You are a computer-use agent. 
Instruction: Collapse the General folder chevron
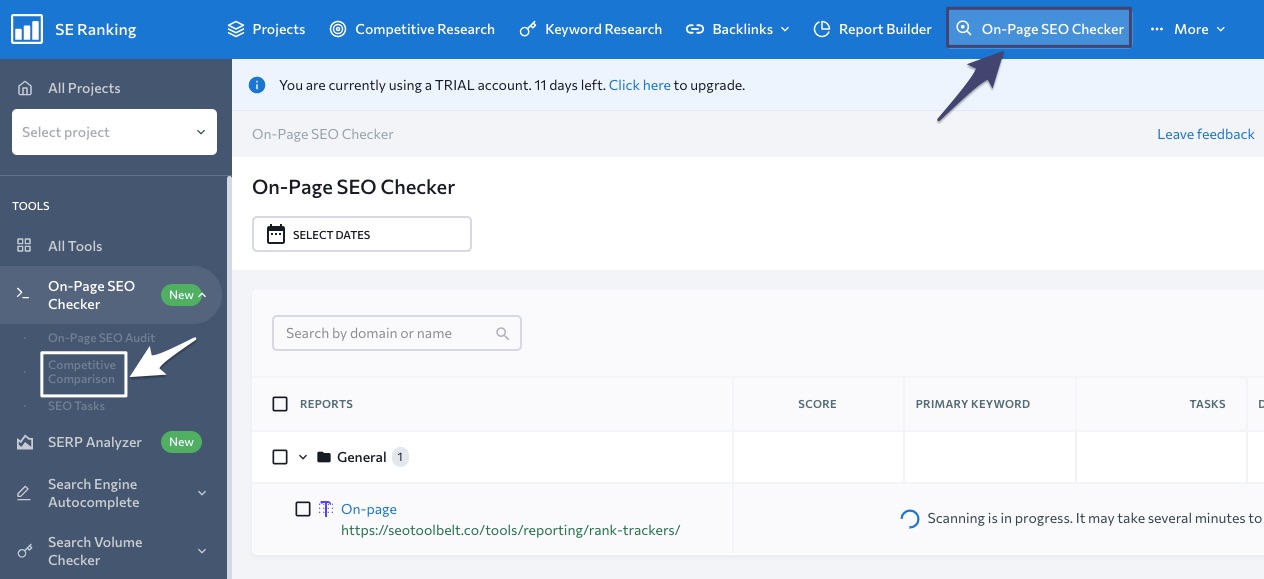point(303,457)
